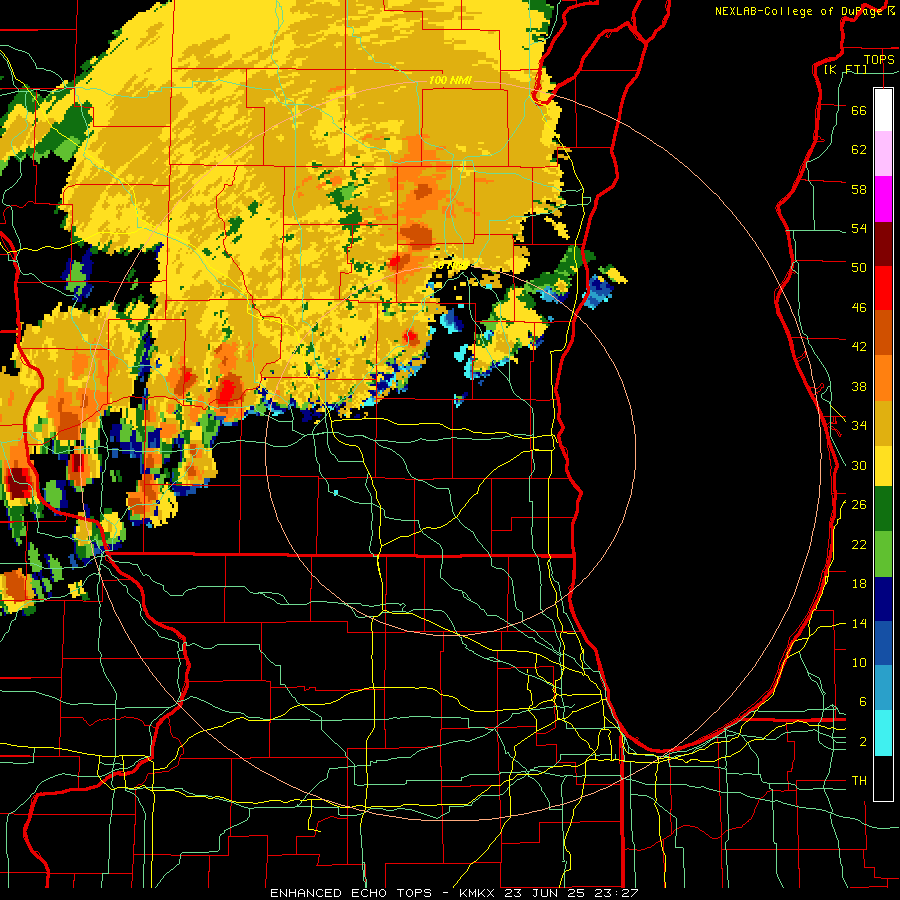Click the 58 label on the legend

(859, 189)
